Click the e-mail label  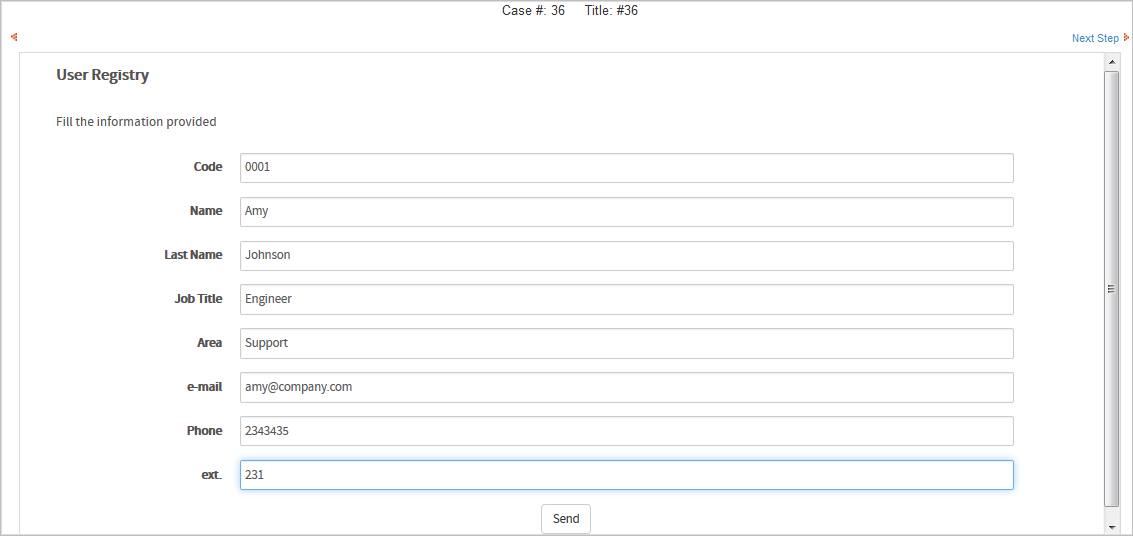[204, 386]
